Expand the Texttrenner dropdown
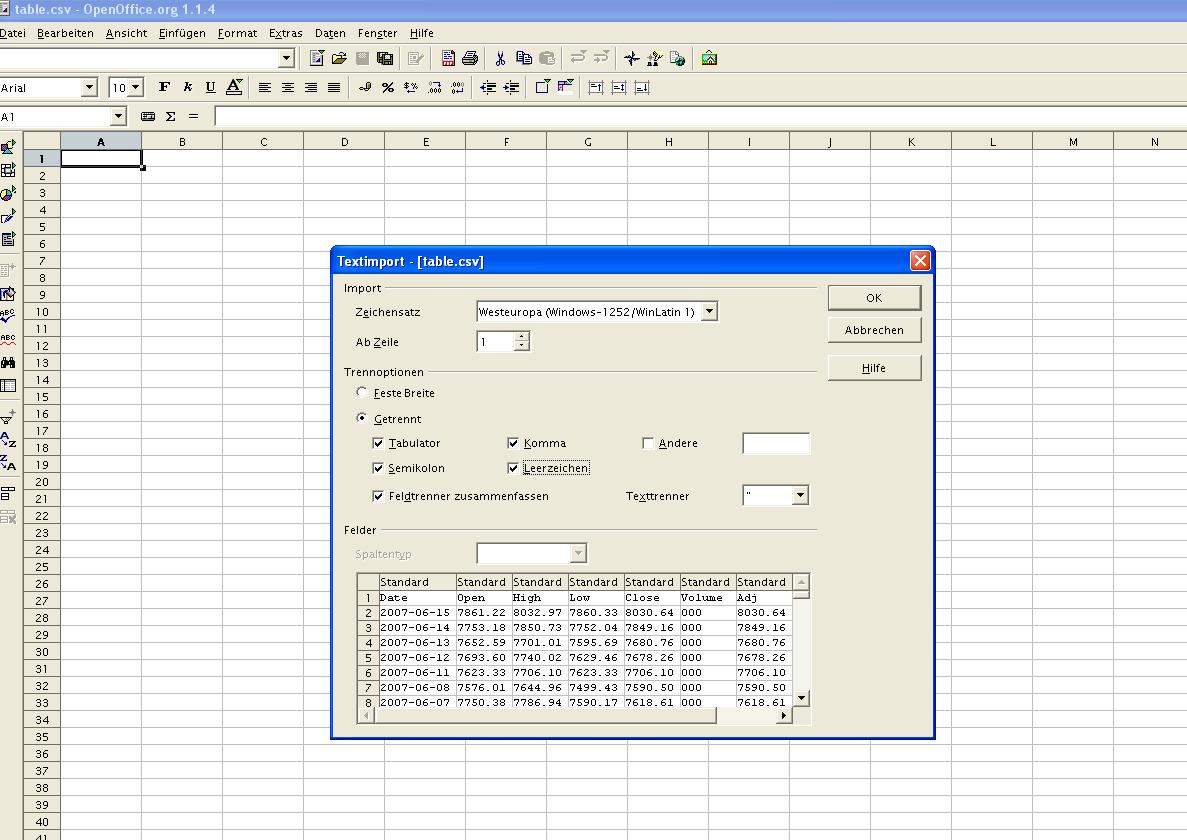Image resolution: width=1187 pixels, height=840 pixels. click(800, 496)
